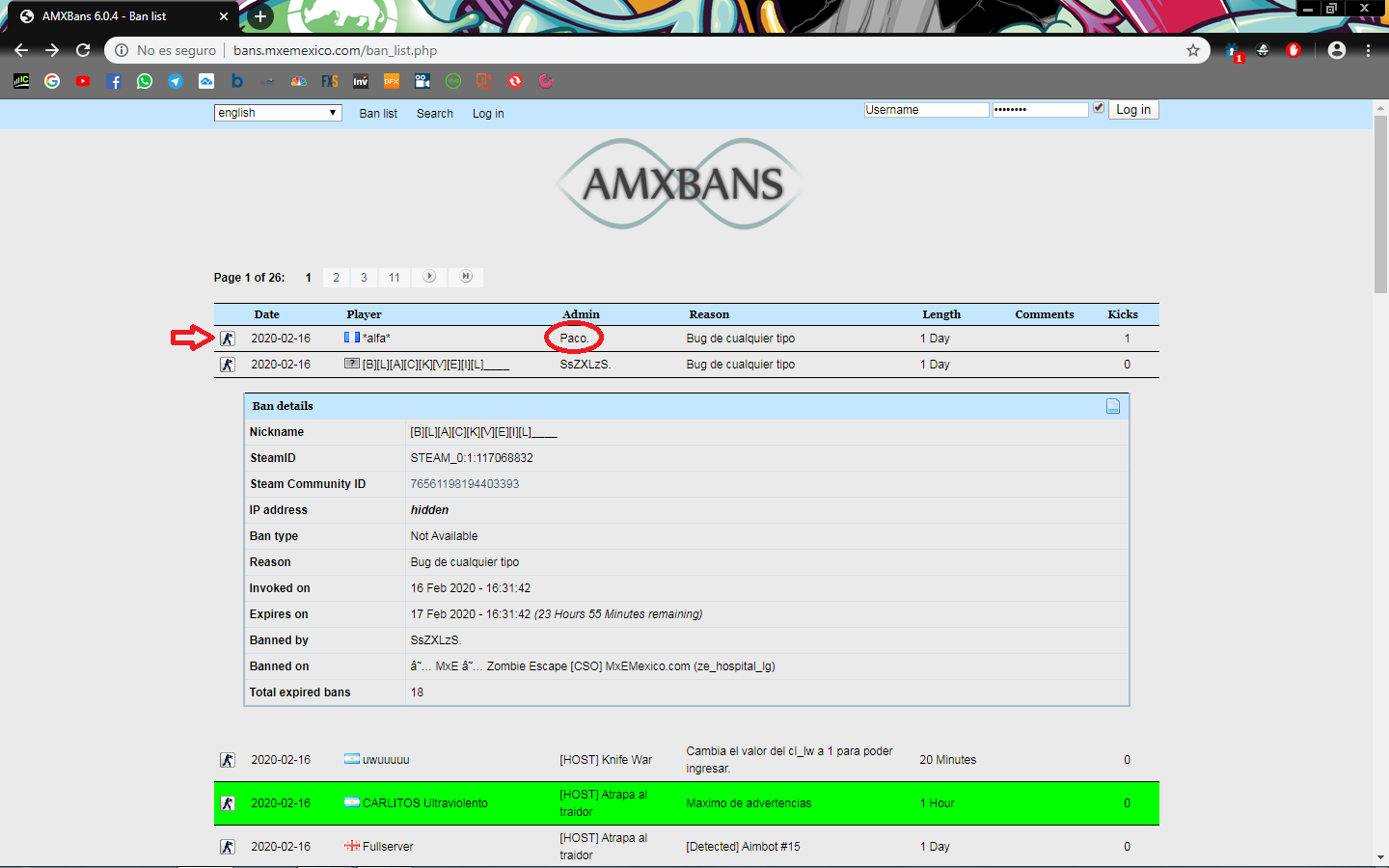Open the blue 'b' bookmark icon
The width and height of the screenshot is (1389, 868).
(237, 81)
